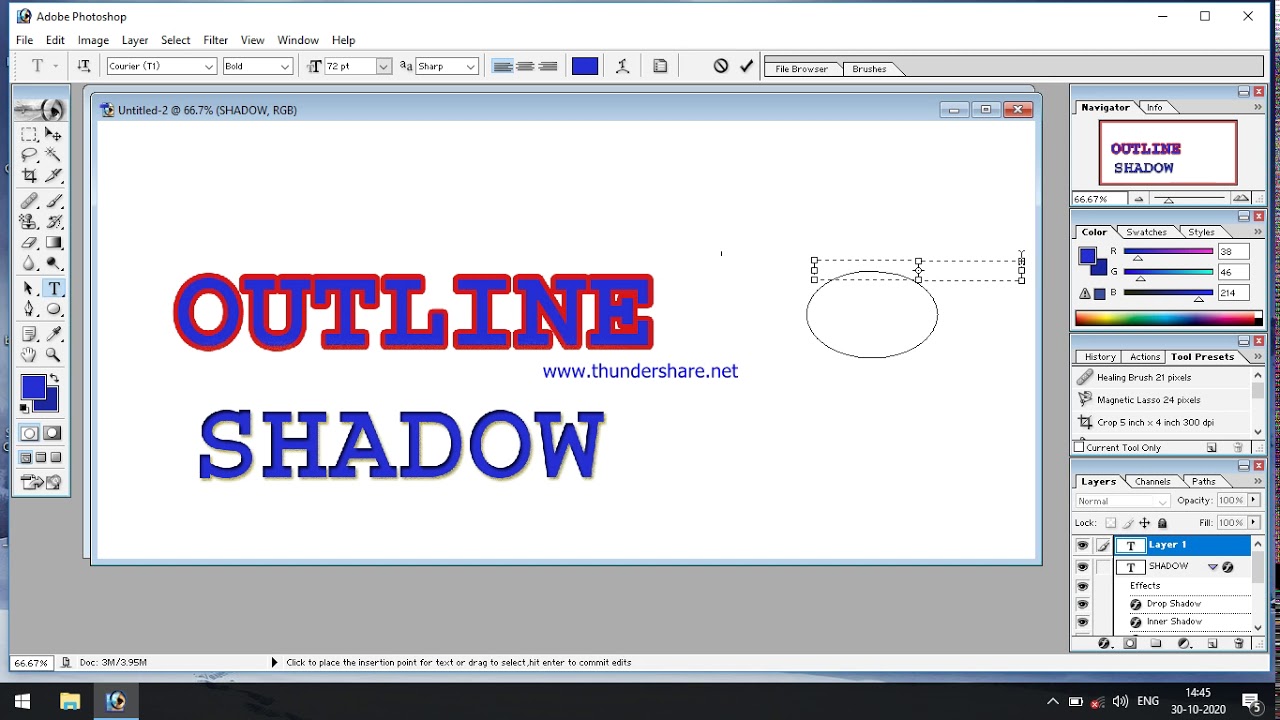Select the Slice tool
This screenshot has height=720, width=1280.
[53, 175]
